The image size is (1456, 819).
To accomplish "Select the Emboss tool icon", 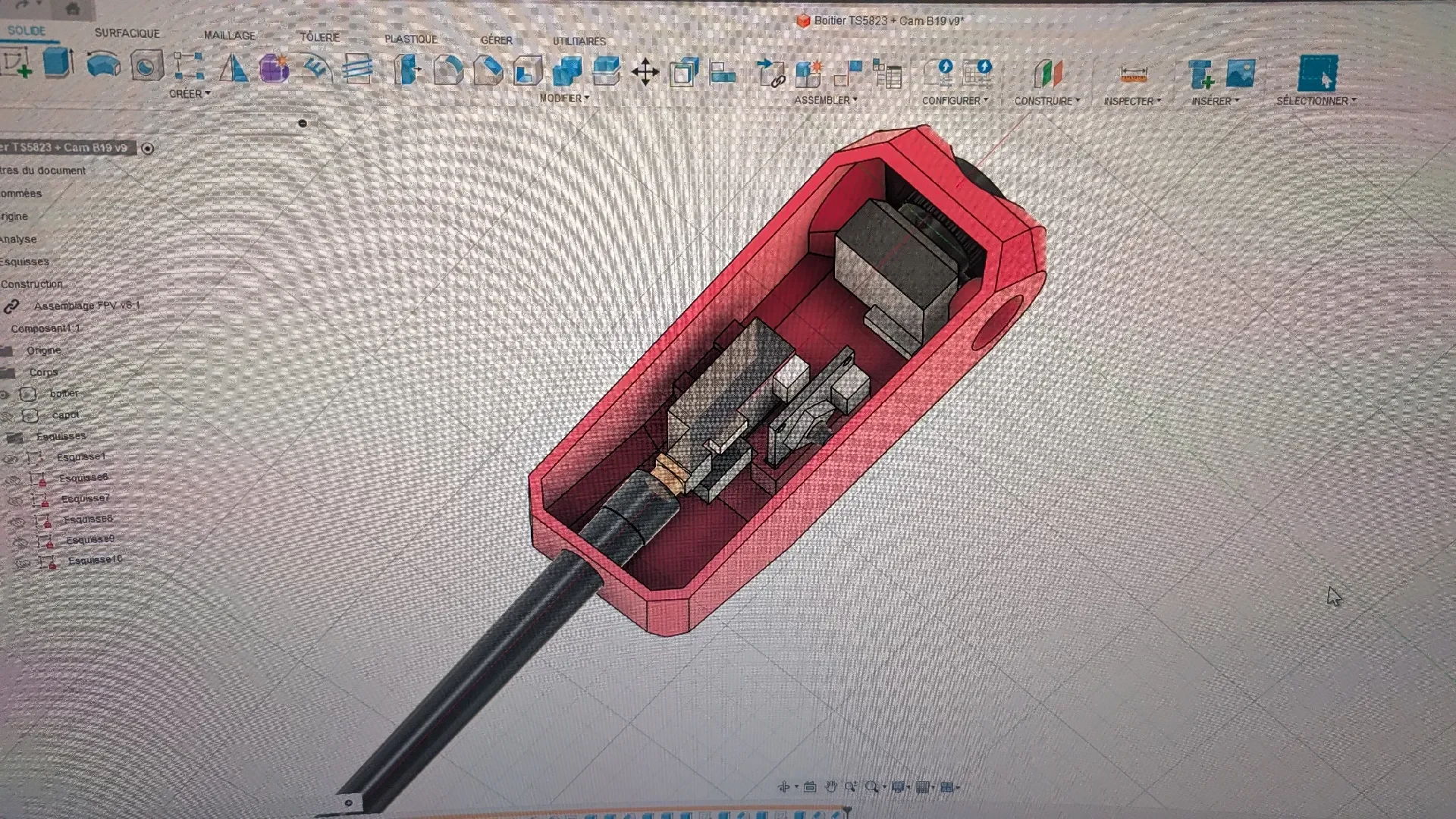I will (316, 68).
